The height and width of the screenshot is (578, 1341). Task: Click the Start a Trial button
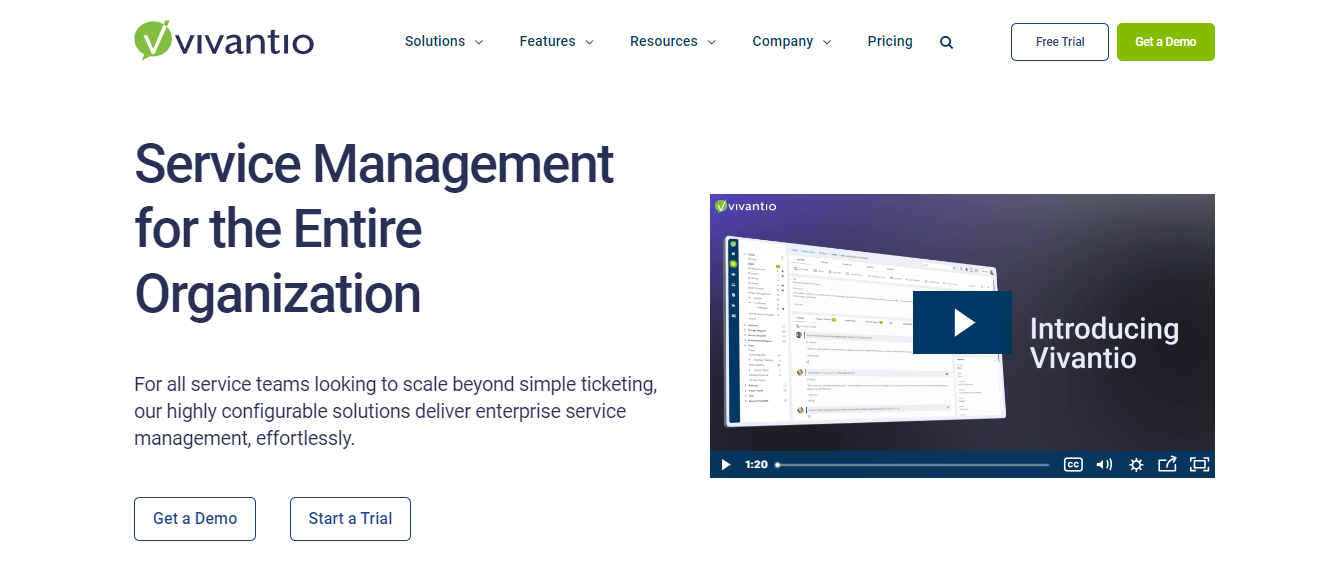(350, 519)
